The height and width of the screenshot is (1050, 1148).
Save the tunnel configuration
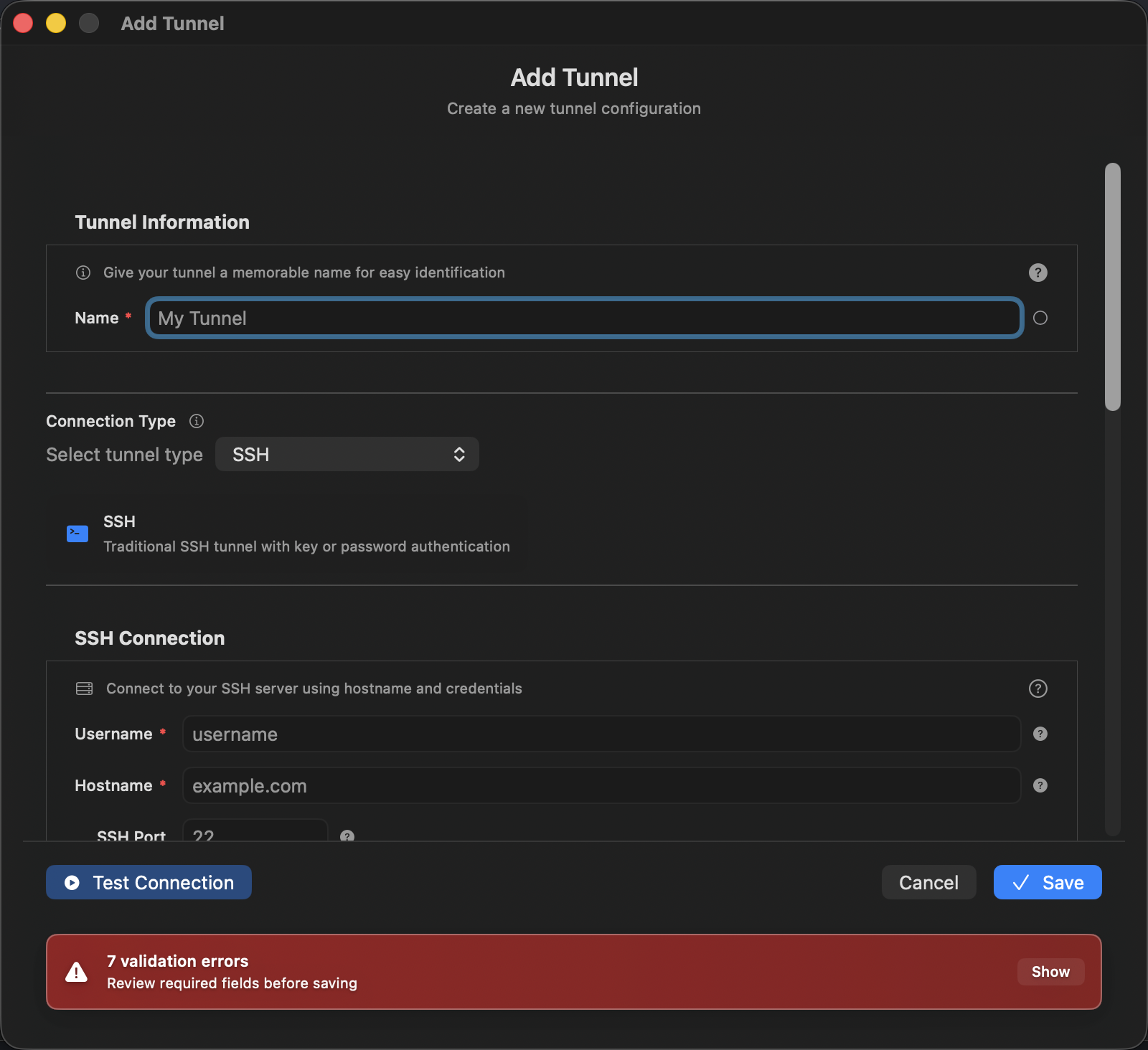click(x=1047, y=882)
